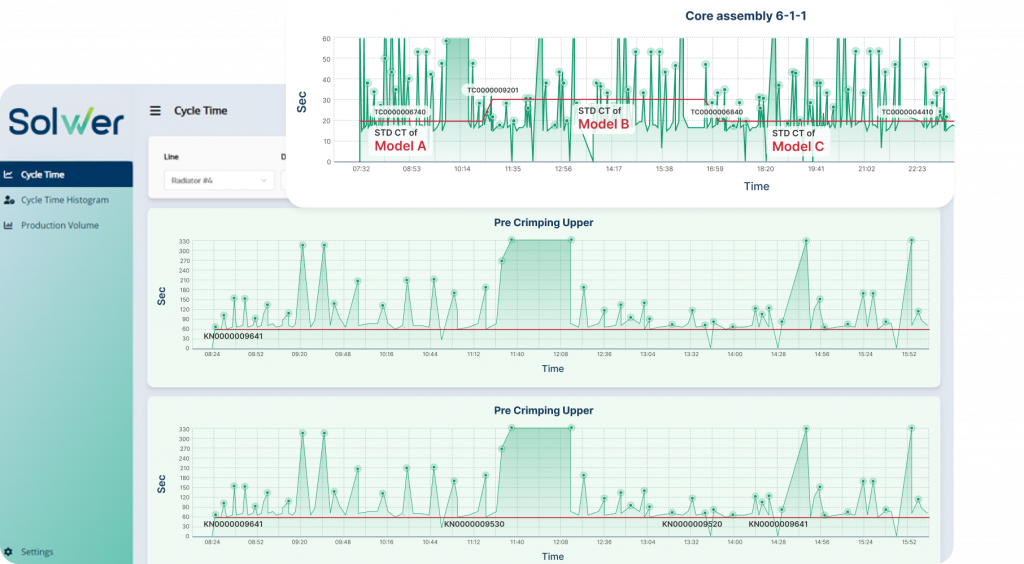
Task: Click the Production Volume bar-chart icon
Action: point(9,226)
